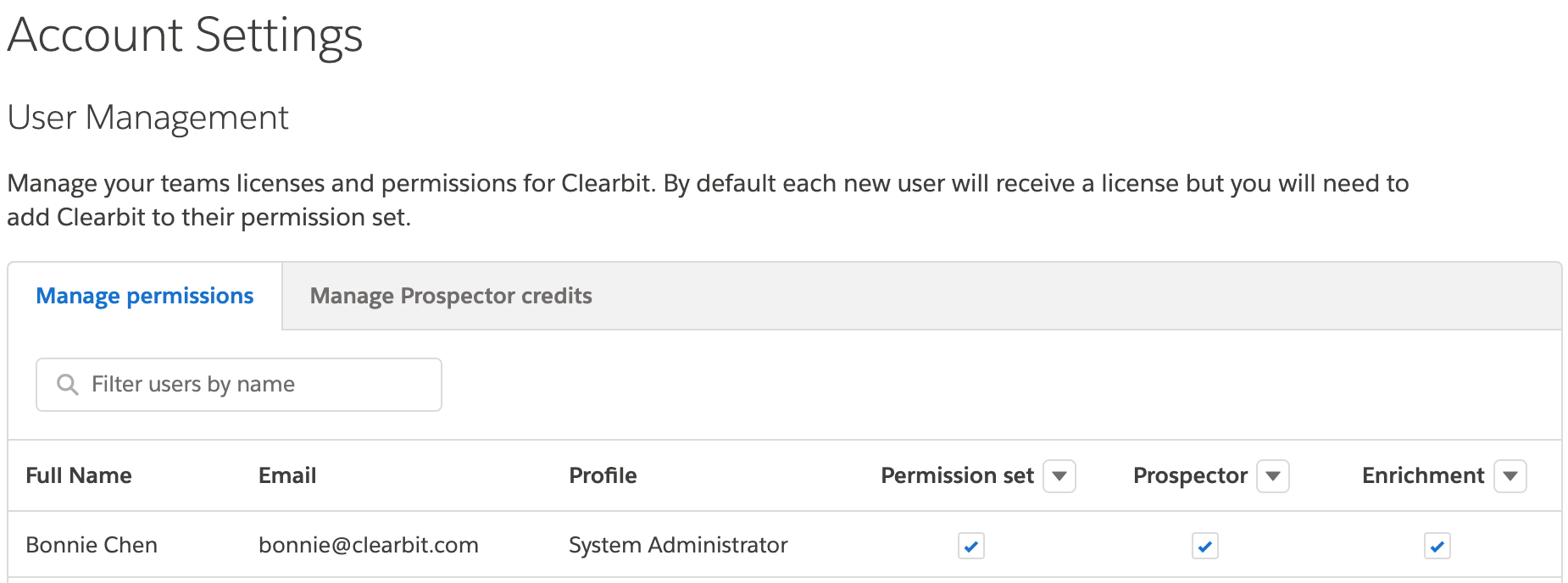Click the Enrichment column header label
This screenshot has height=583, width=1568.
1422,475
